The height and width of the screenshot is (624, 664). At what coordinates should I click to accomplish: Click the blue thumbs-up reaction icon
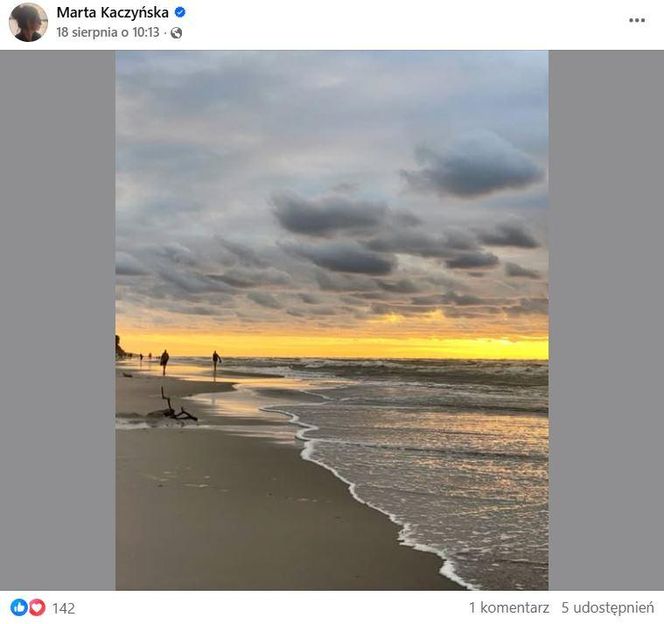click(19, 607)
